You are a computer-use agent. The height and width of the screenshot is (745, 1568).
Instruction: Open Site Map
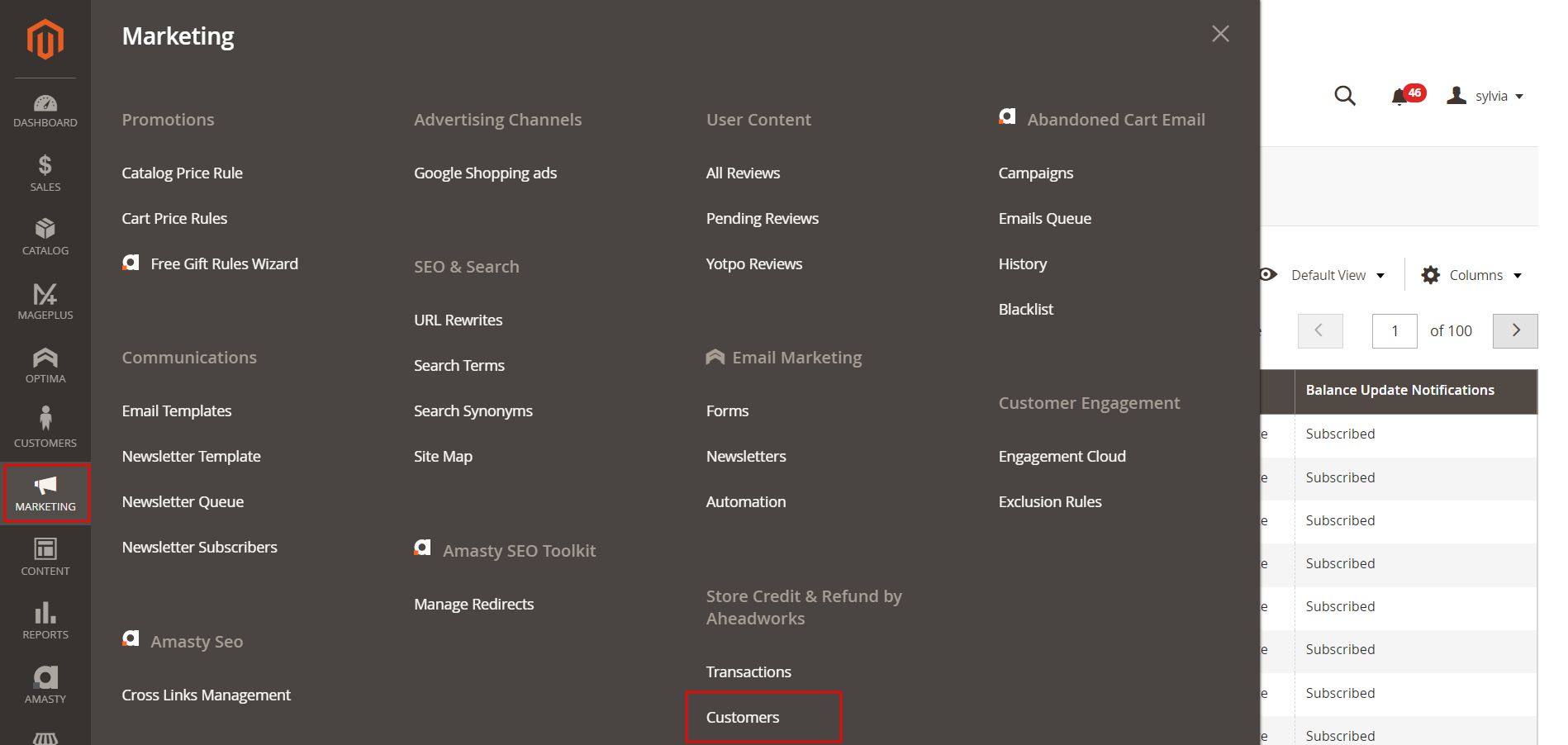(444, 456)
